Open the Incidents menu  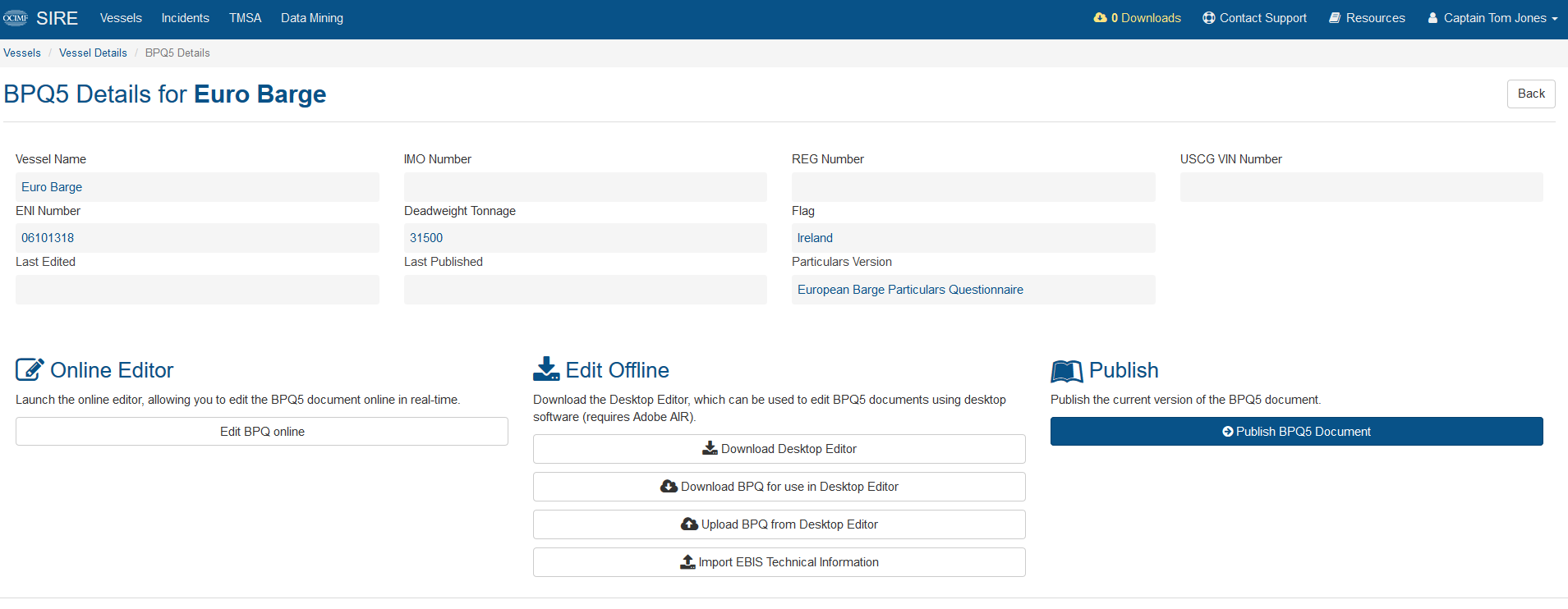pos(185,18)
